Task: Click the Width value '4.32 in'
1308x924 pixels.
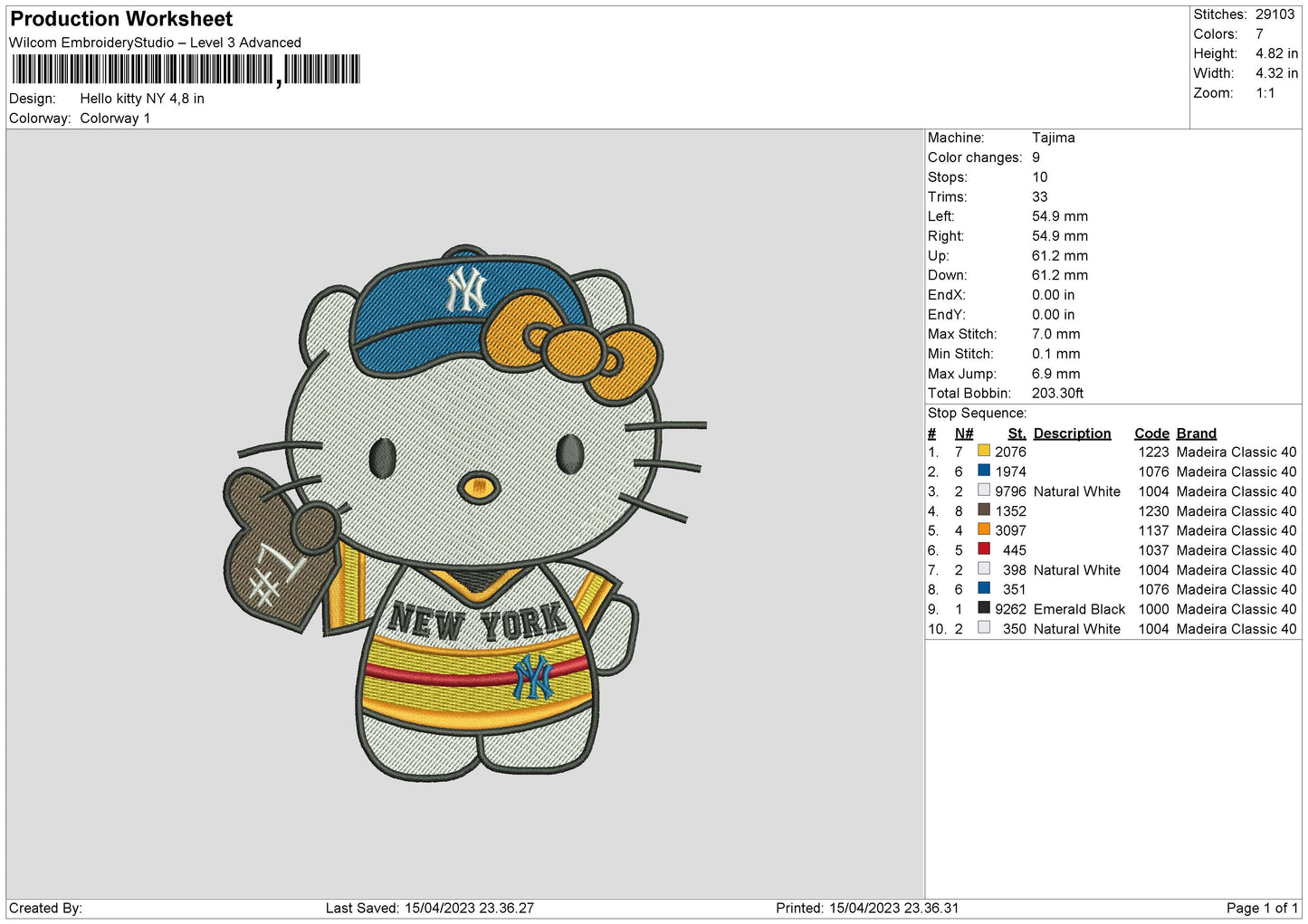Action: (1276, 73)
